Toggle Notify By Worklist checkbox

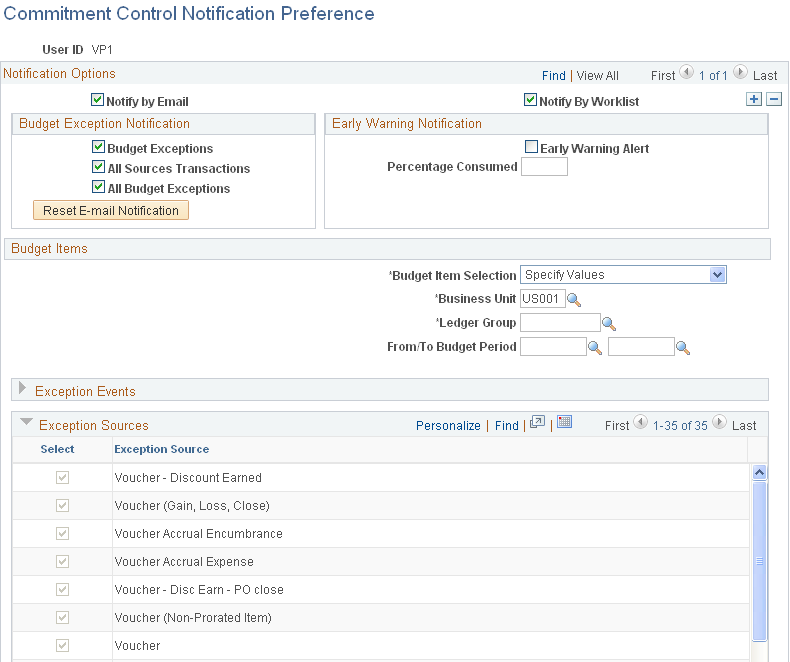530,100
